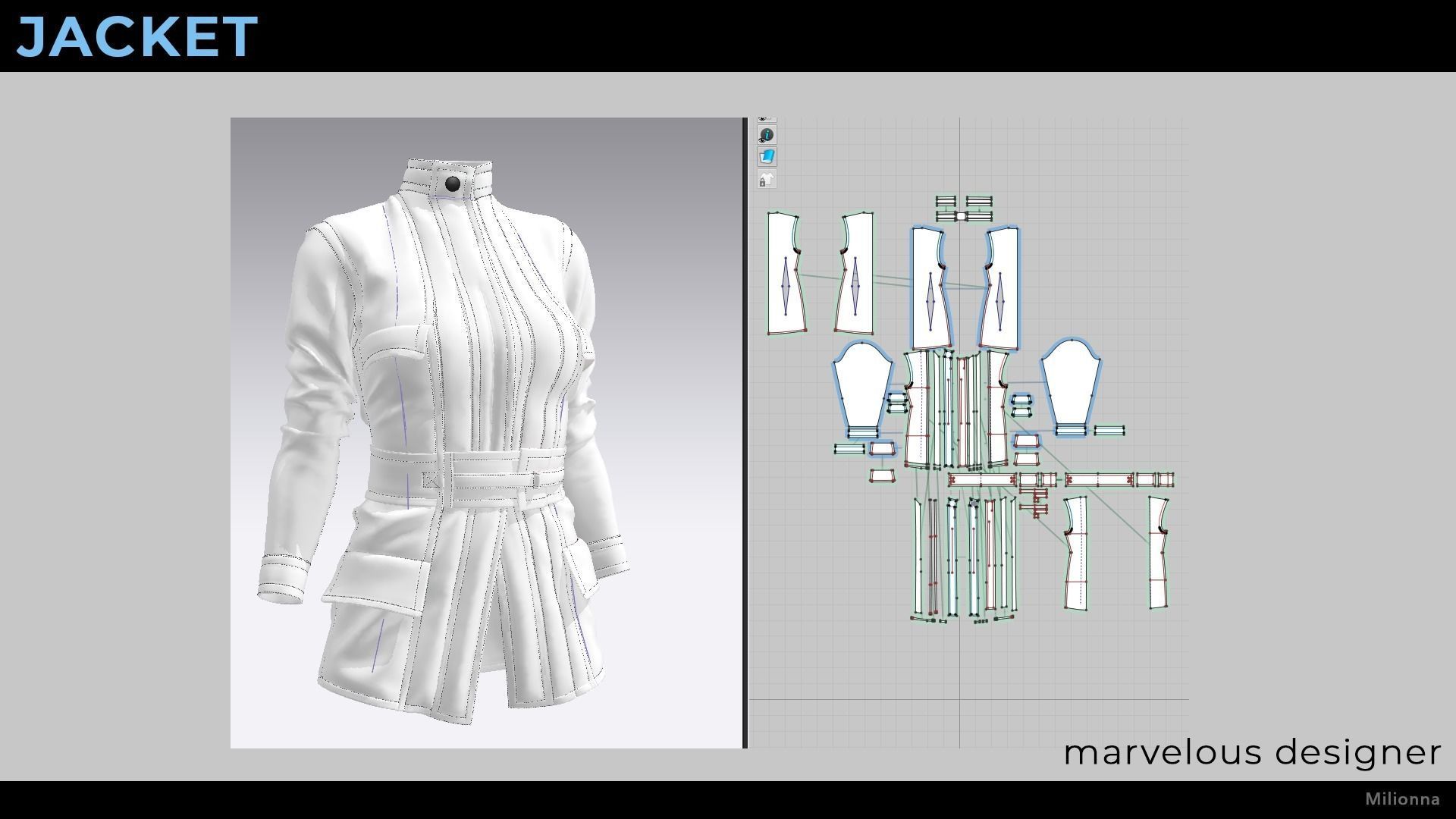Click the stand collar on 3D jacket
1456x819 pixels.
click(448, 180)
